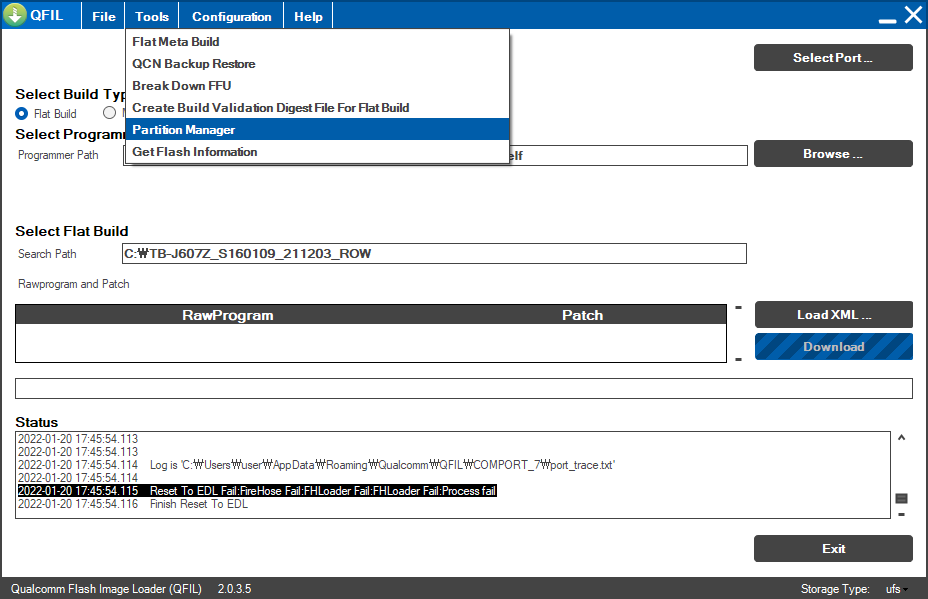Close the QFIL window
928x599 pixels.
[x=913, y=14]
